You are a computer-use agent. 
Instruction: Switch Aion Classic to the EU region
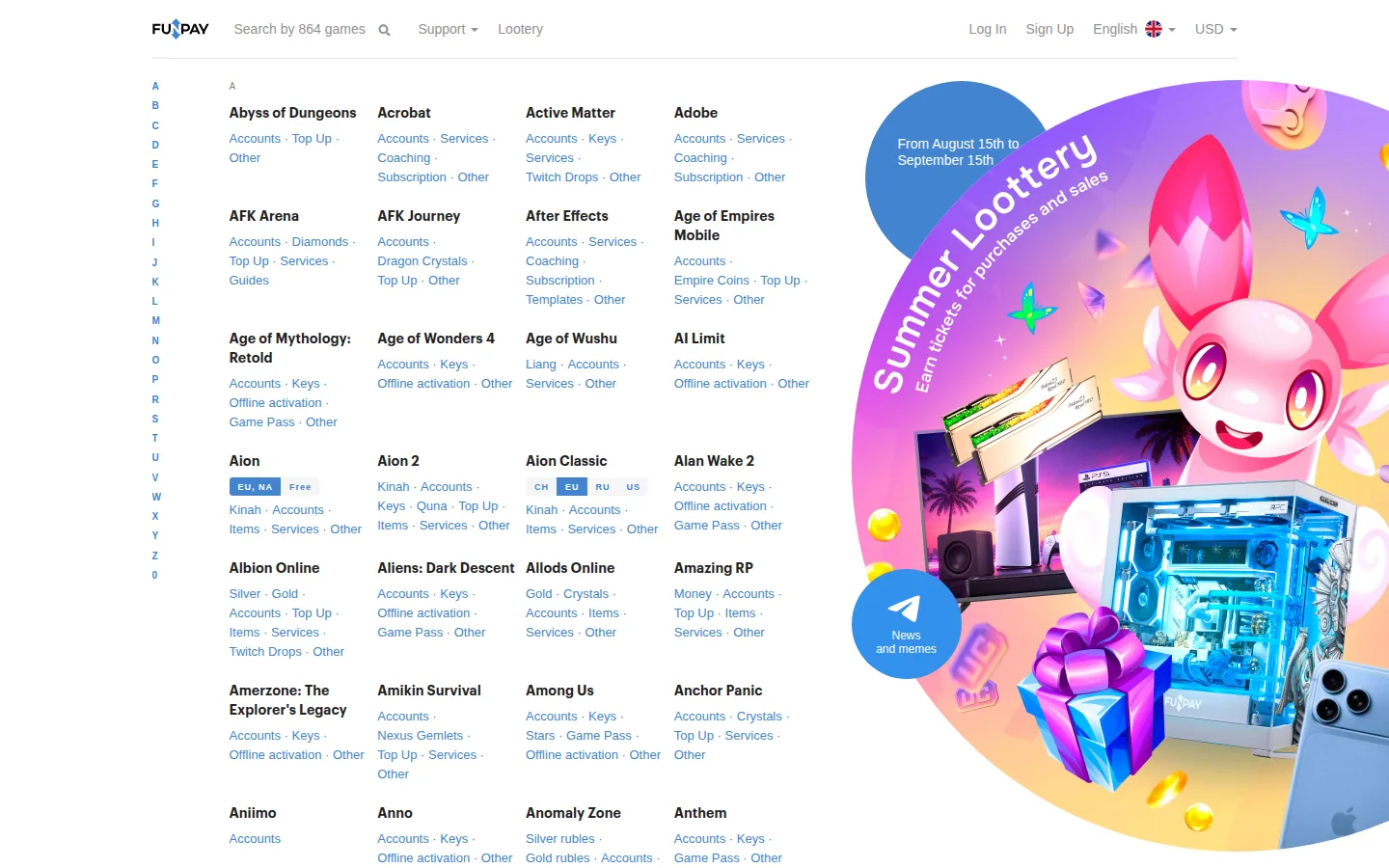pos(572,487)
